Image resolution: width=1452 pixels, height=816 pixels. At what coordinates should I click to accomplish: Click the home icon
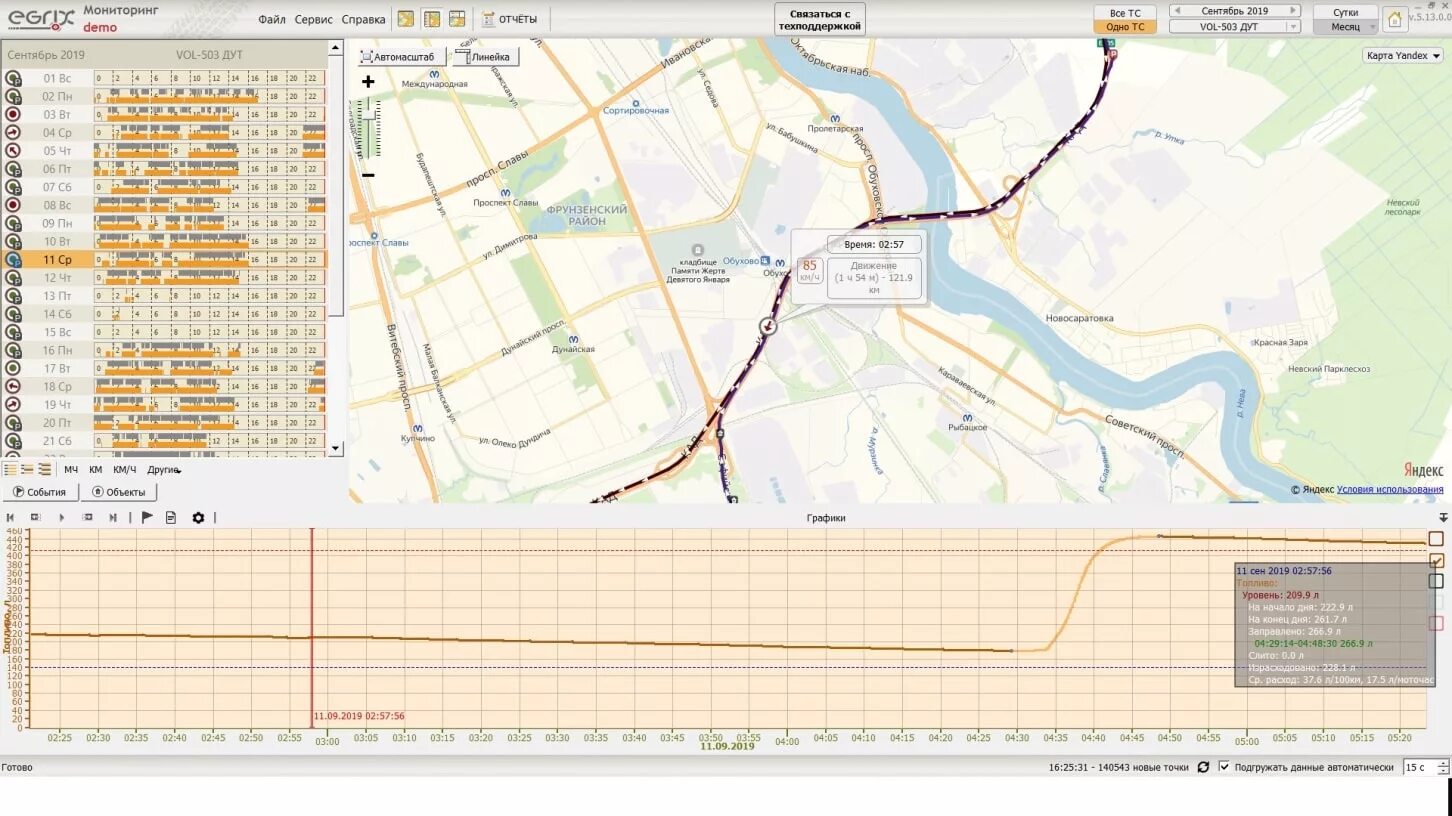pos(1394,19)
